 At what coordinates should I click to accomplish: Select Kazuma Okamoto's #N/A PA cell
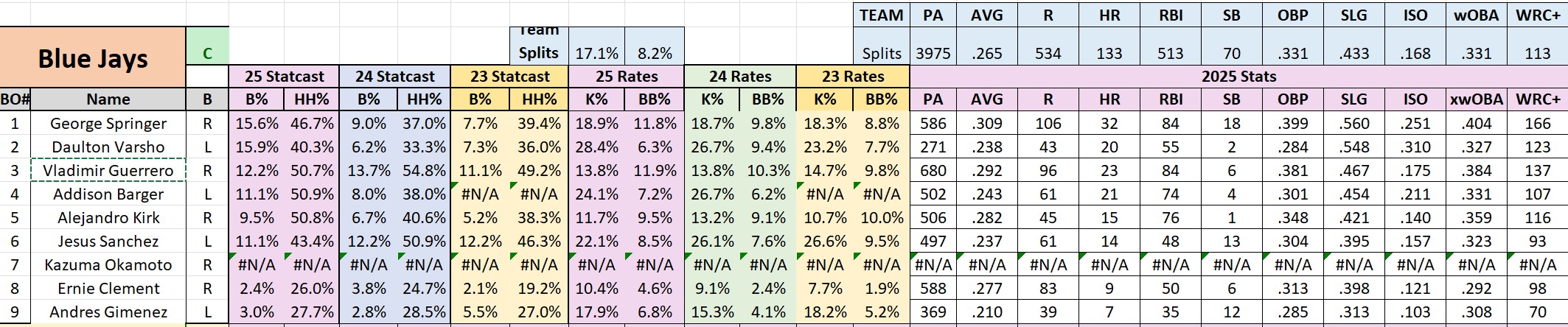[x=933, y=265]
